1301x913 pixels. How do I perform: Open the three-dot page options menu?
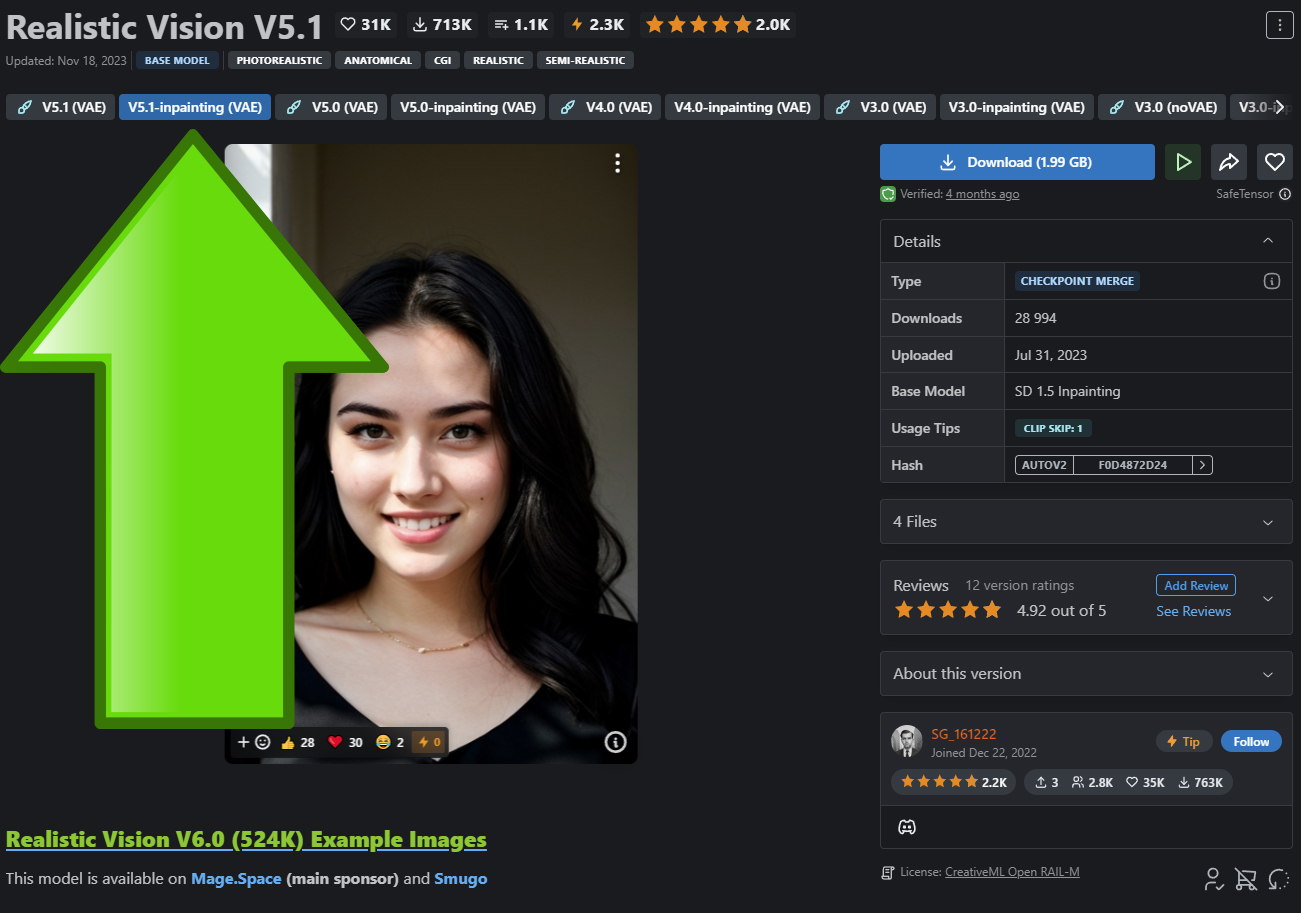click(1279, 25)
